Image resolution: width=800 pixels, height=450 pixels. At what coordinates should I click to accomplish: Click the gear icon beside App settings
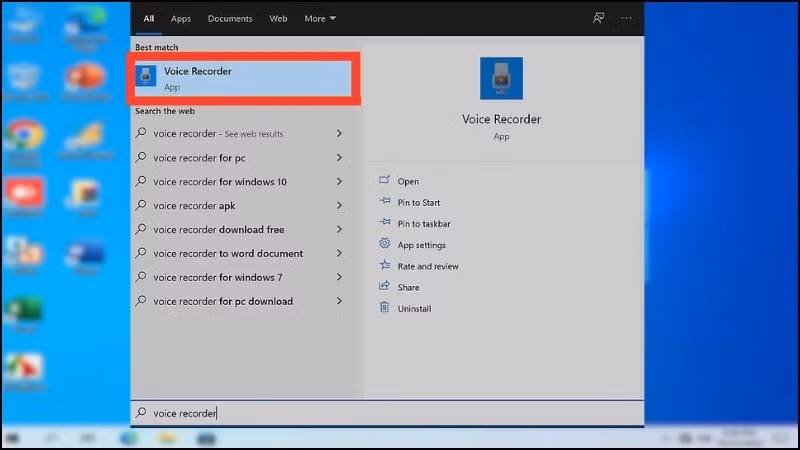coord(384,244)
